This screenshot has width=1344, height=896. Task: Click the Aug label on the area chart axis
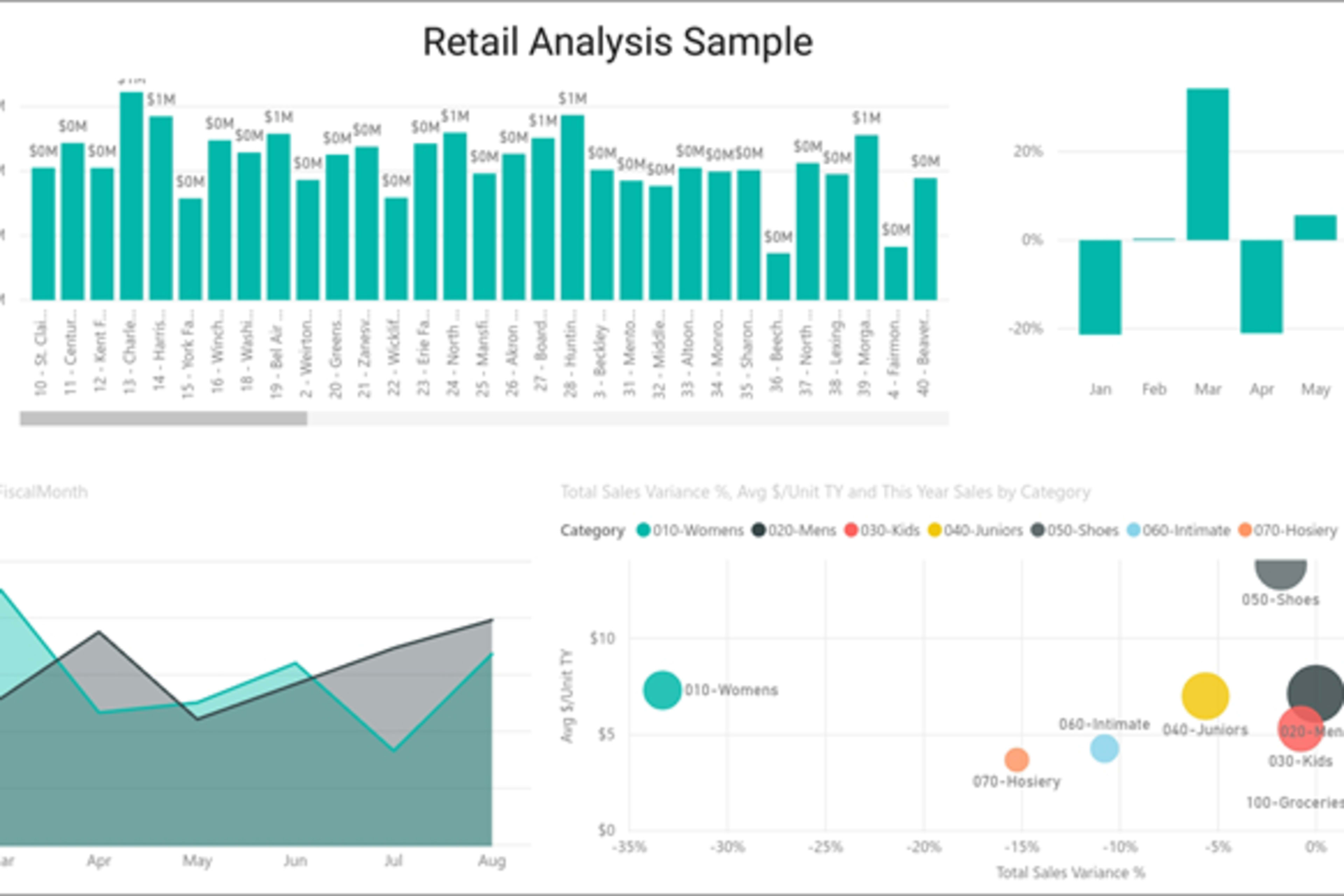tap(491, 861)
